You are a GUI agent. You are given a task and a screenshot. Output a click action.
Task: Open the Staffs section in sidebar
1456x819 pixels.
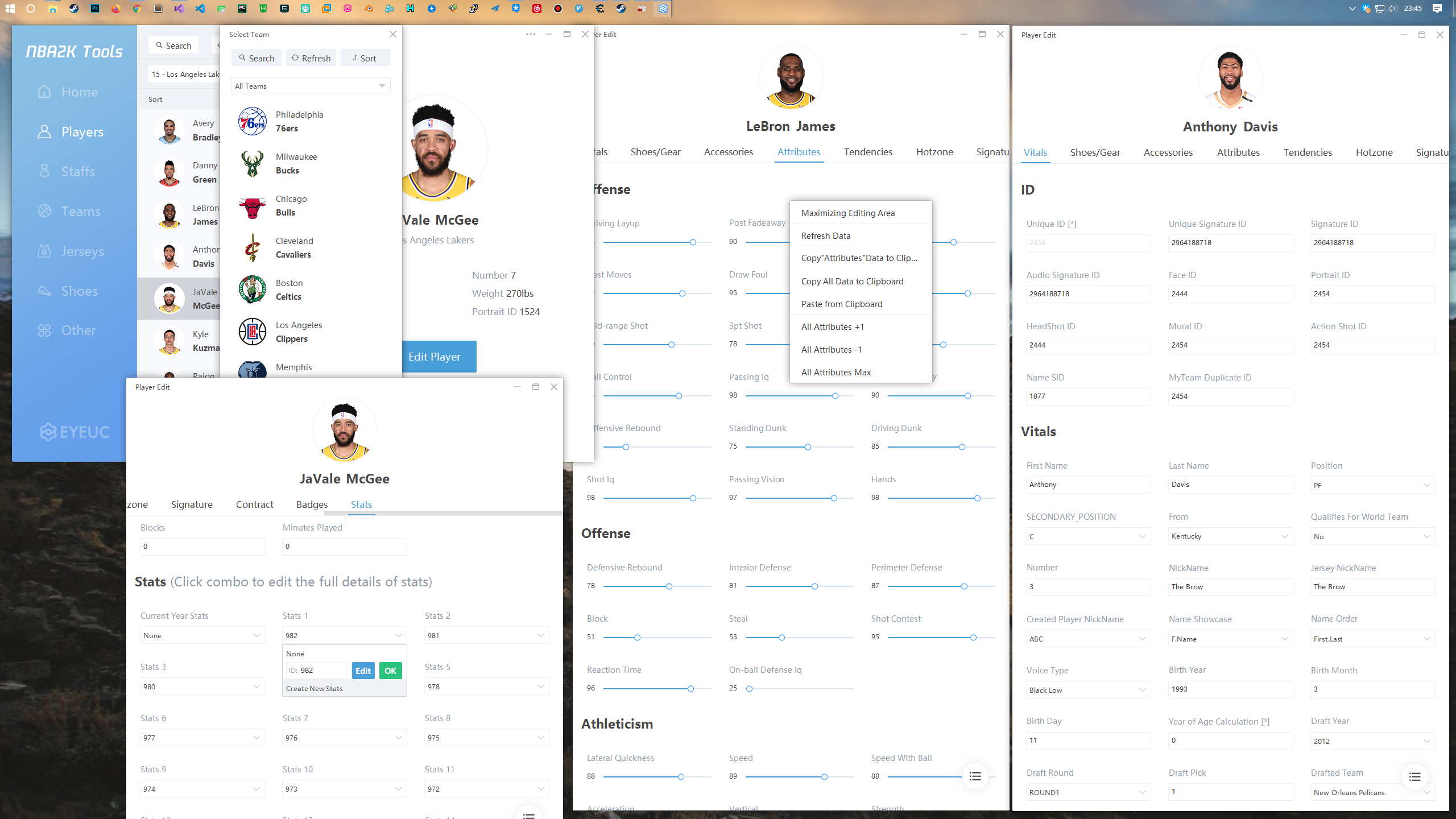(x=78, y=171)
